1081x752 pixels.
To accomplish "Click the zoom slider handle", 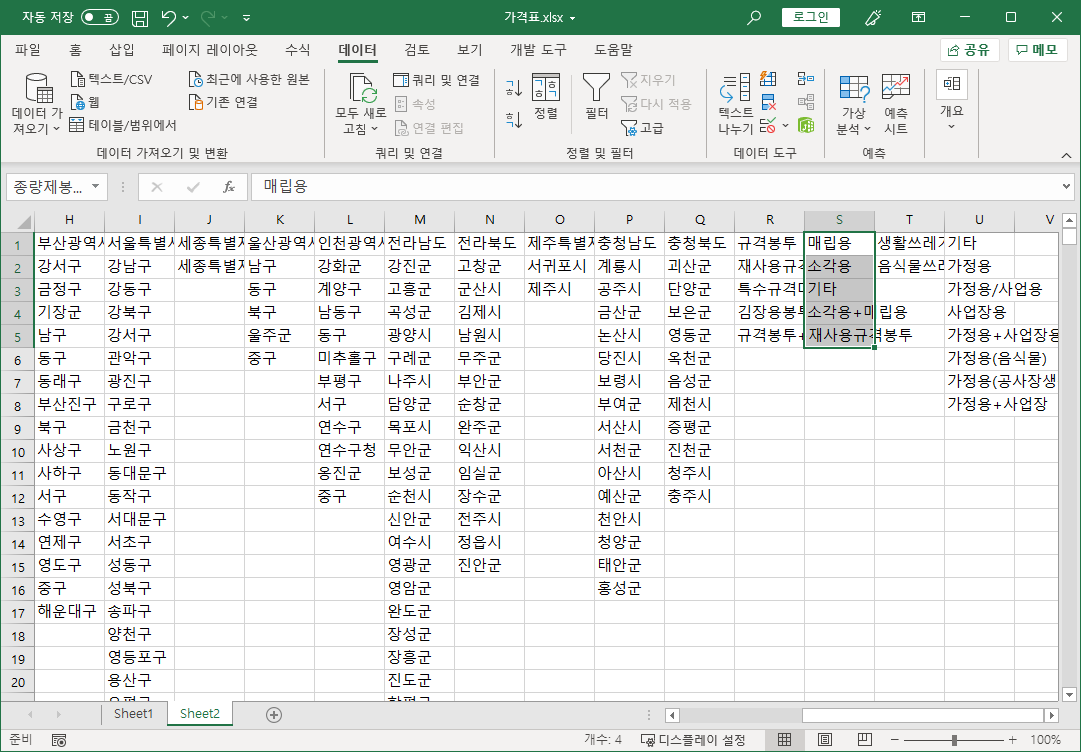I will [954, 740].
